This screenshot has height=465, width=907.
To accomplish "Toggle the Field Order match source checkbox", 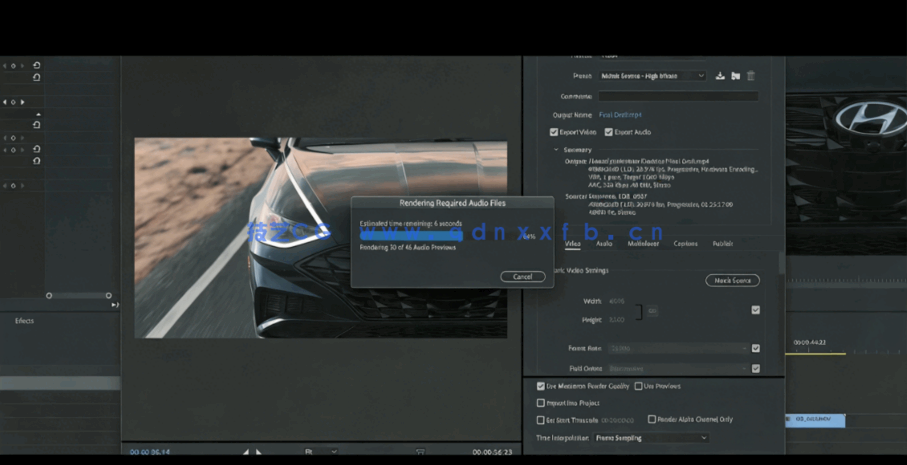I will (755, 368).
